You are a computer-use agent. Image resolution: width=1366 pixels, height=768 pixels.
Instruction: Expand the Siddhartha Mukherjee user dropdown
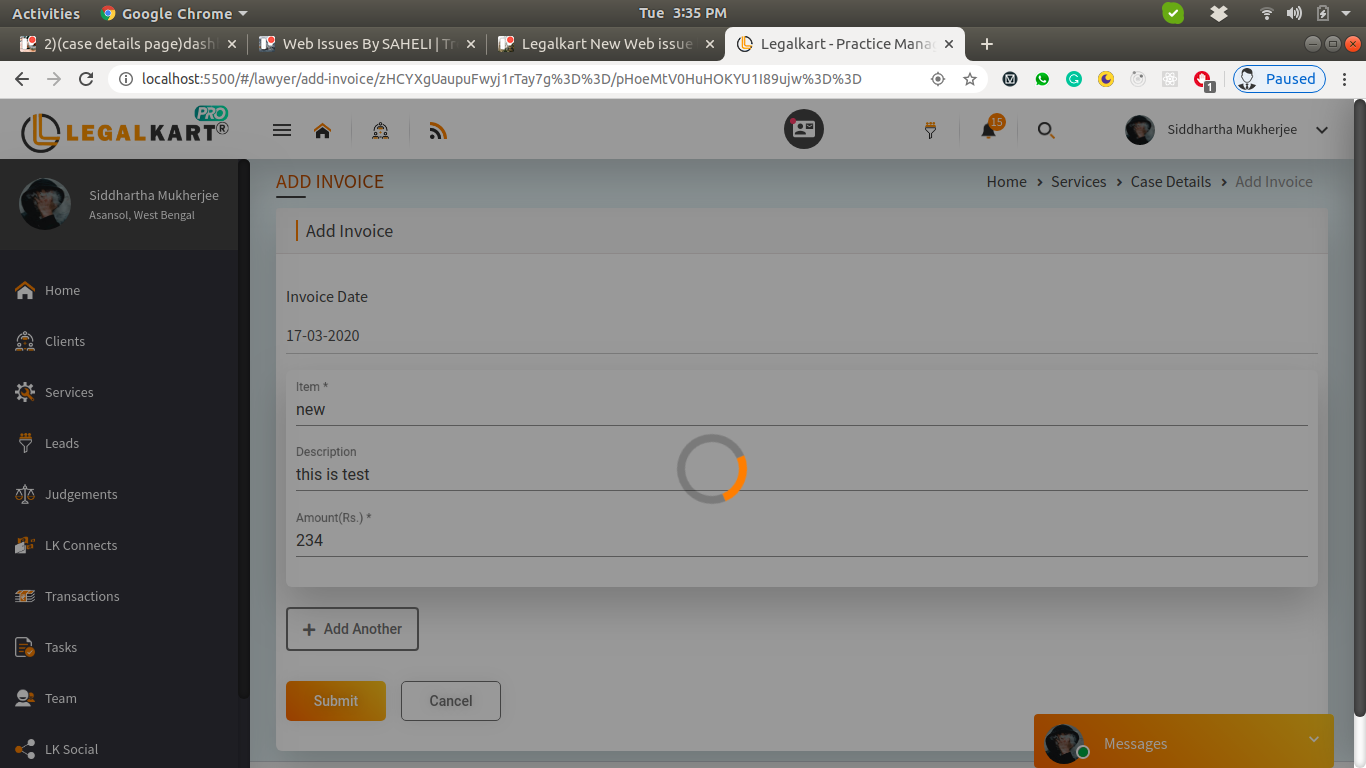[x=1322, y=130]
